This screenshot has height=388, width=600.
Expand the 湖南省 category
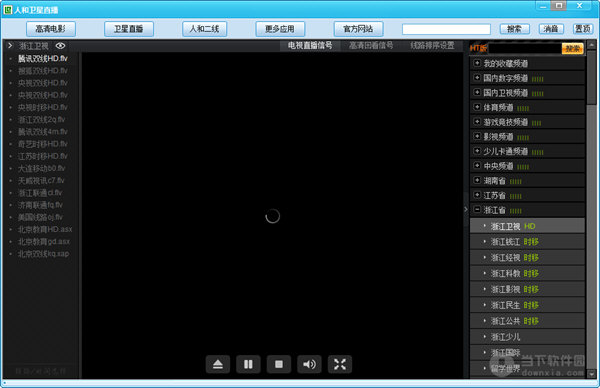click(477, 180)
